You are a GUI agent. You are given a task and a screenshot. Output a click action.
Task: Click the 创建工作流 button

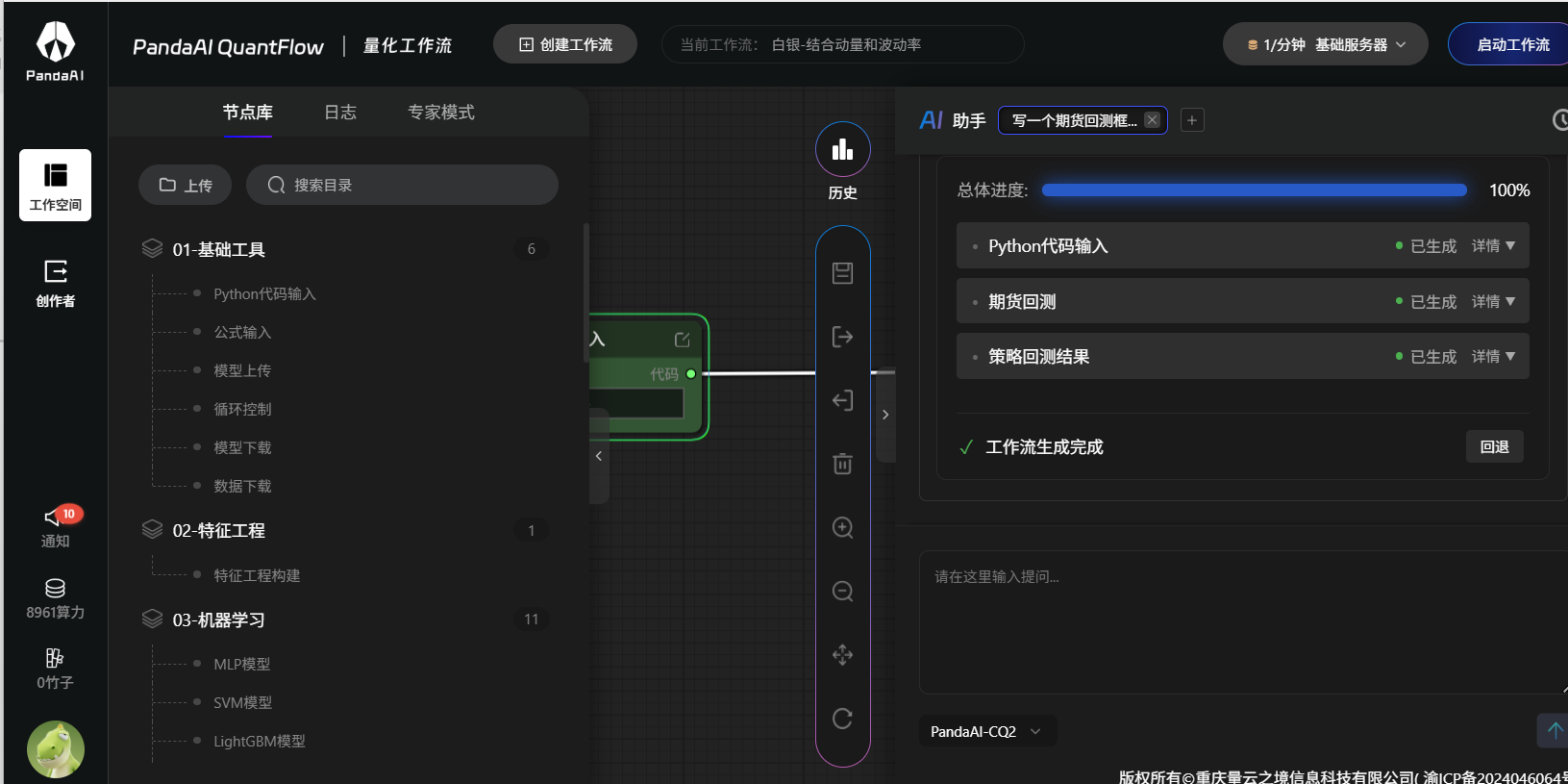pos(565,44)
